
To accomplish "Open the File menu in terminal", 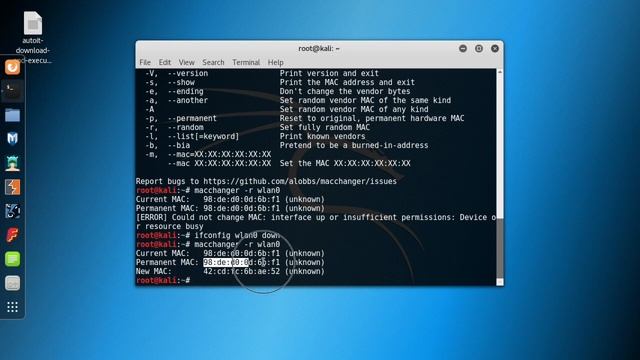I will [x=145, y=62].
